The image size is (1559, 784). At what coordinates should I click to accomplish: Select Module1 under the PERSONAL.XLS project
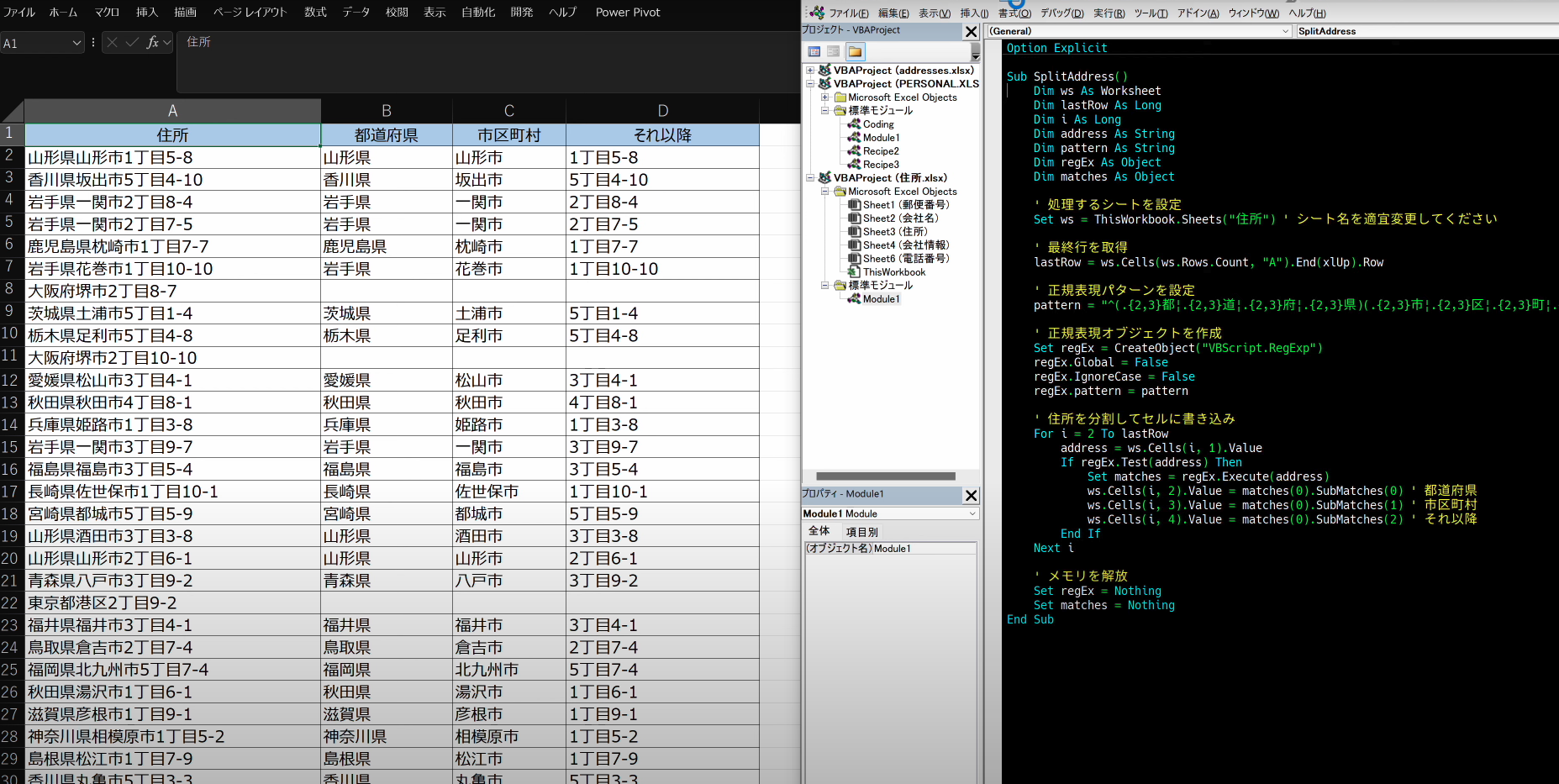click(x=881, y=138)
